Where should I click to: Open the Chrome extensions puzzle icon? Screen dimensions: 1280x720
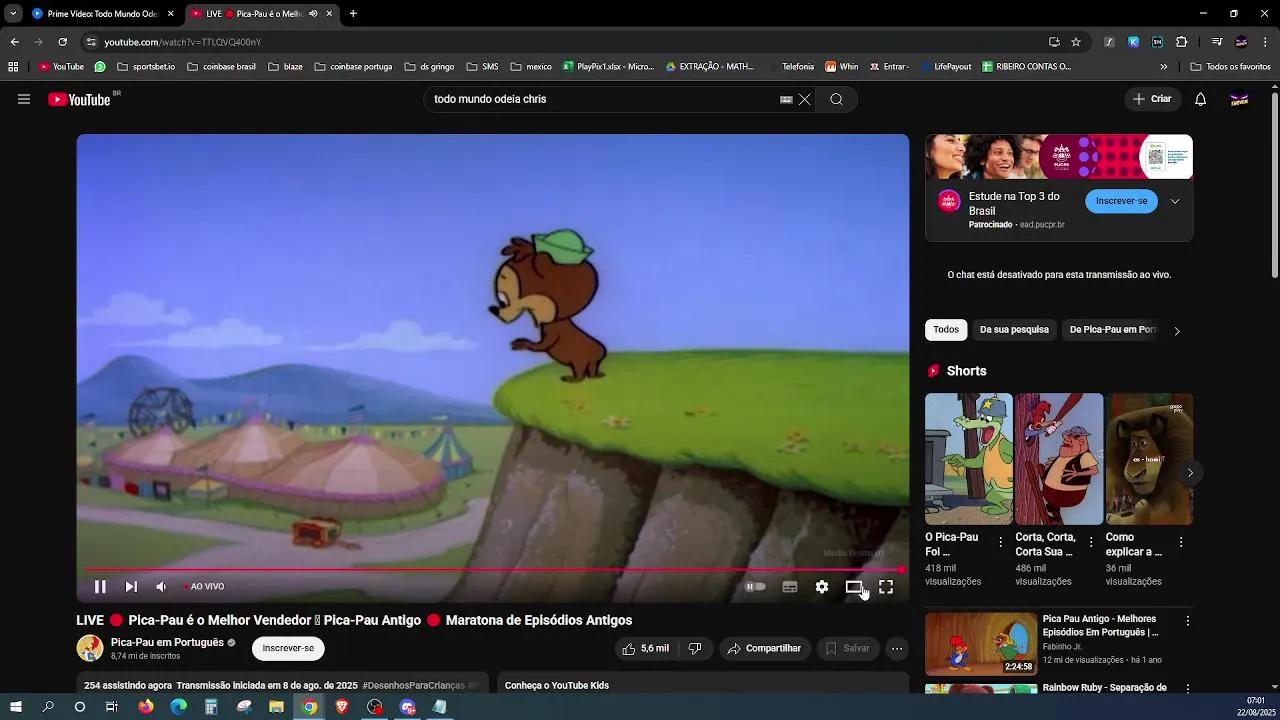click(1182, 42)
